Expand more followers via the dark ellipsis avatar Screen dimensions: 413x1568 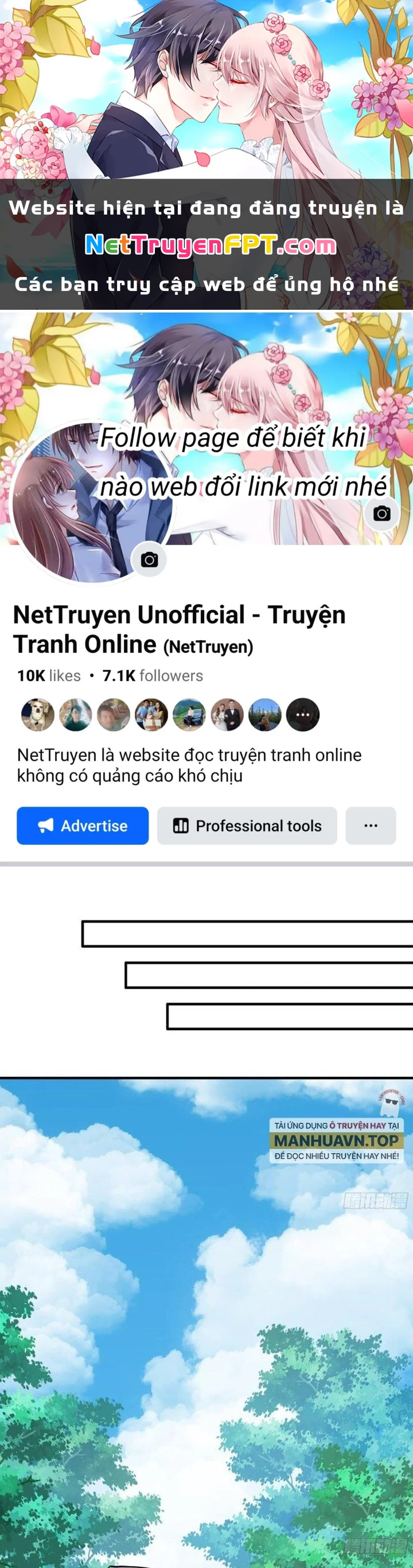(303, 715)
